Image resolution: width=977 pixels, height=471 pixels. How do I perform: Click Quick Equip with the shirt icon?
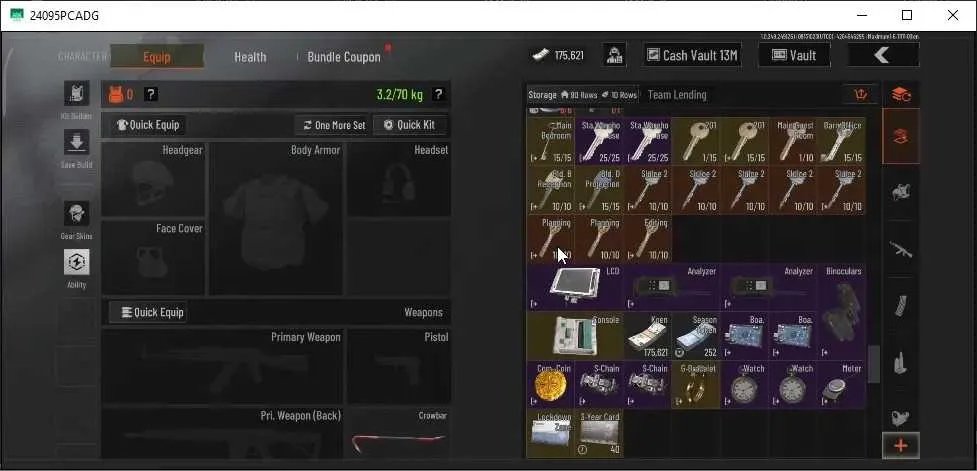[148, 125]
